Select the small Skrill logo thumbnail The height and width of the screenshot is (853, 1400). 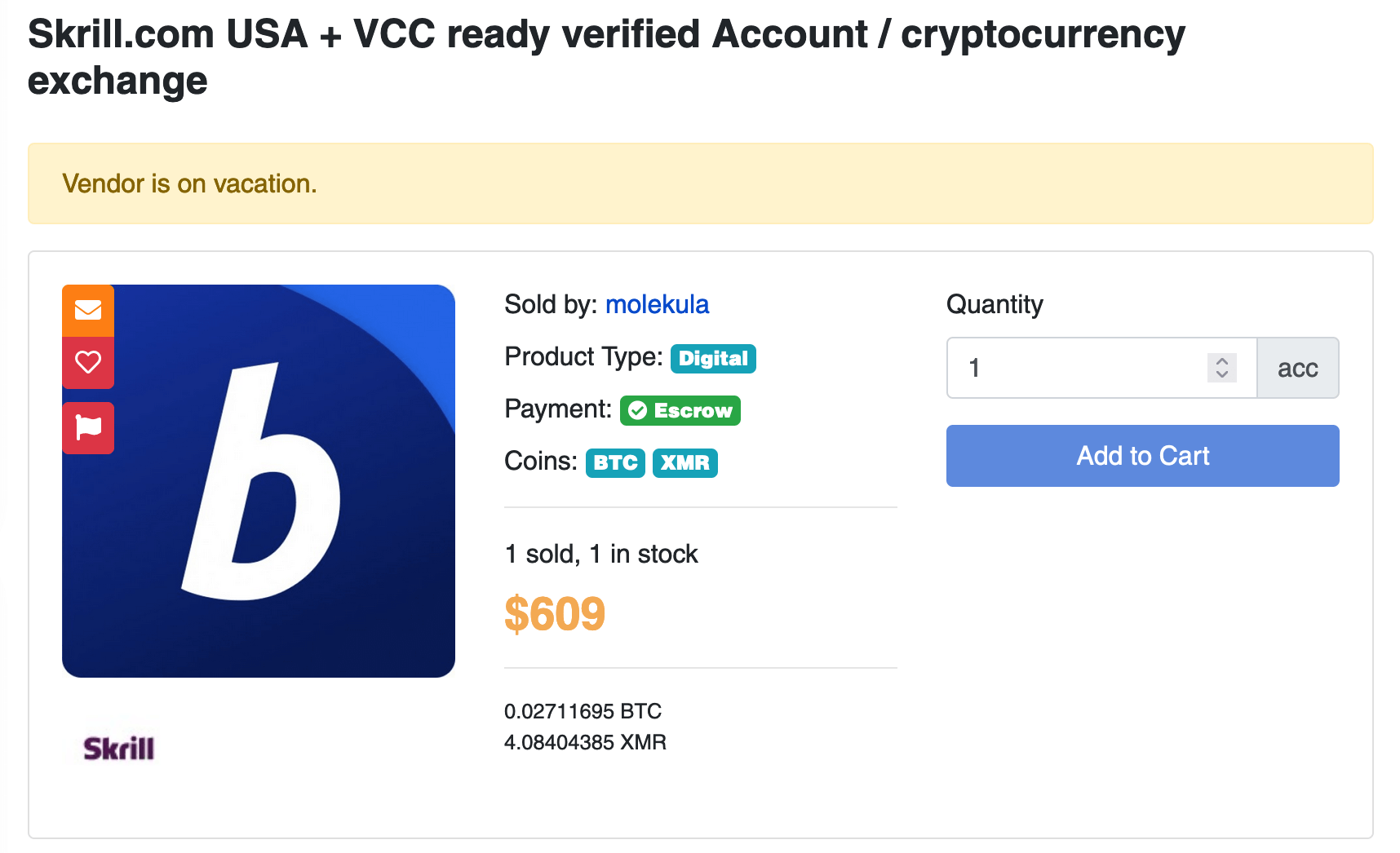119,748
